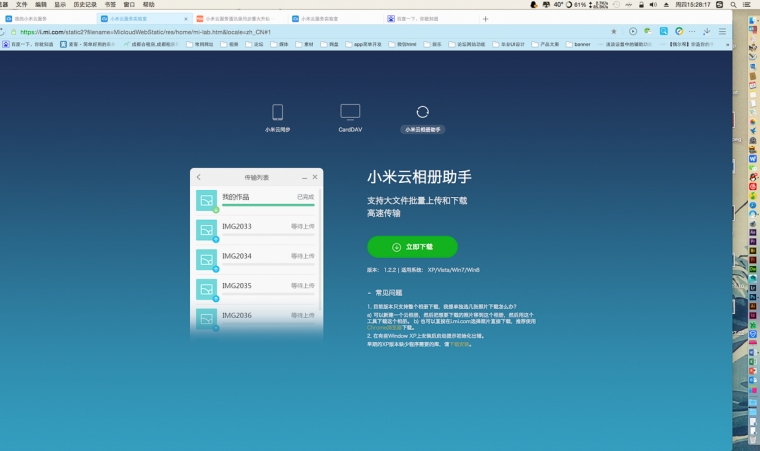
Task: Open the browser hamburger menu
Action: tap(722, 32)
